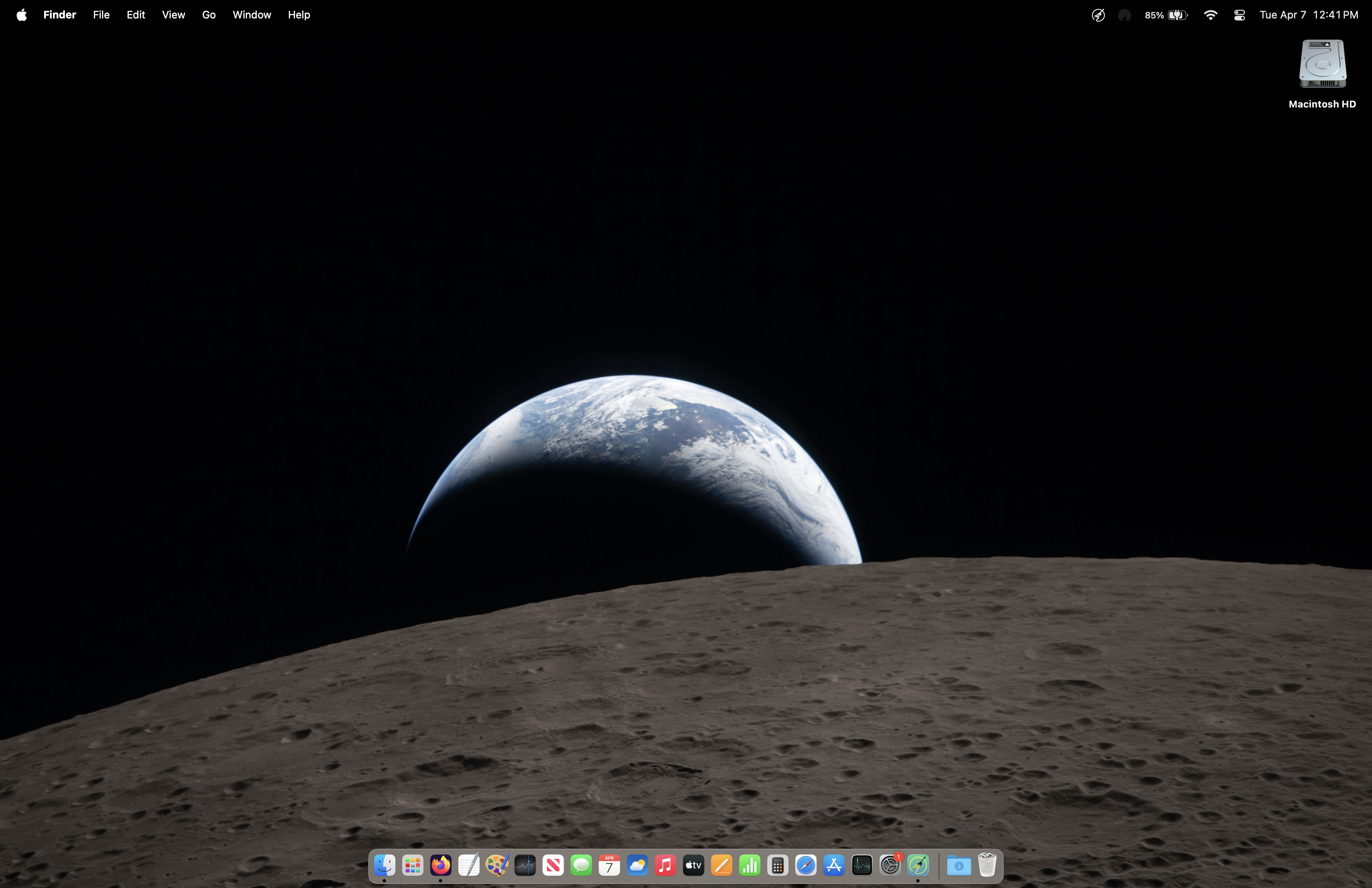This screenshot has height=888, width=1372.
Task: Open the View menu
Action: click(174, 15)
